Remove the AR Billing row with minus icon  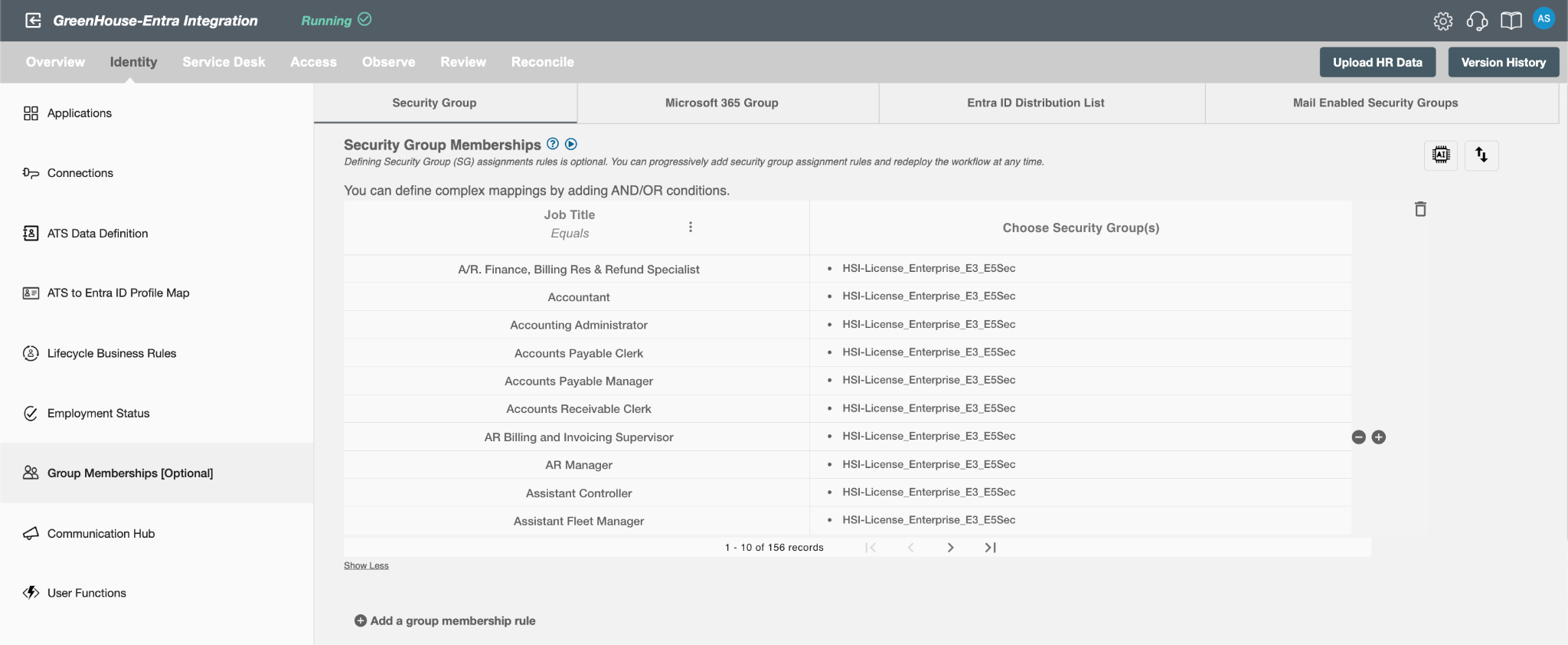[x=1359, y=437]
